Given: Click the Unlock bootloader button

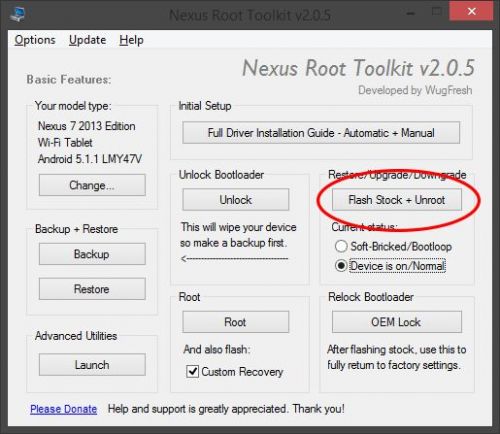Looking at the screenshot, I should click(x=235, y=200).
